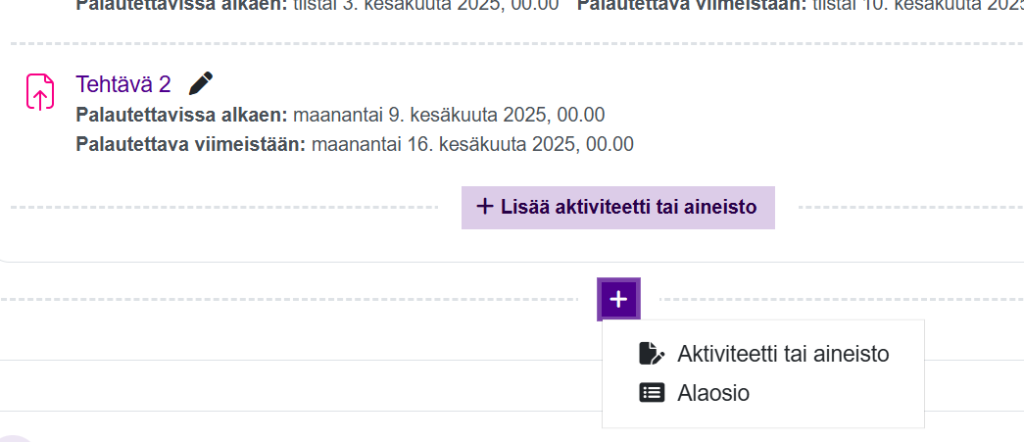
Task: Click the bold Palautettavissa alkaen label under Tehtävä 2
Action: click(181, 114)
